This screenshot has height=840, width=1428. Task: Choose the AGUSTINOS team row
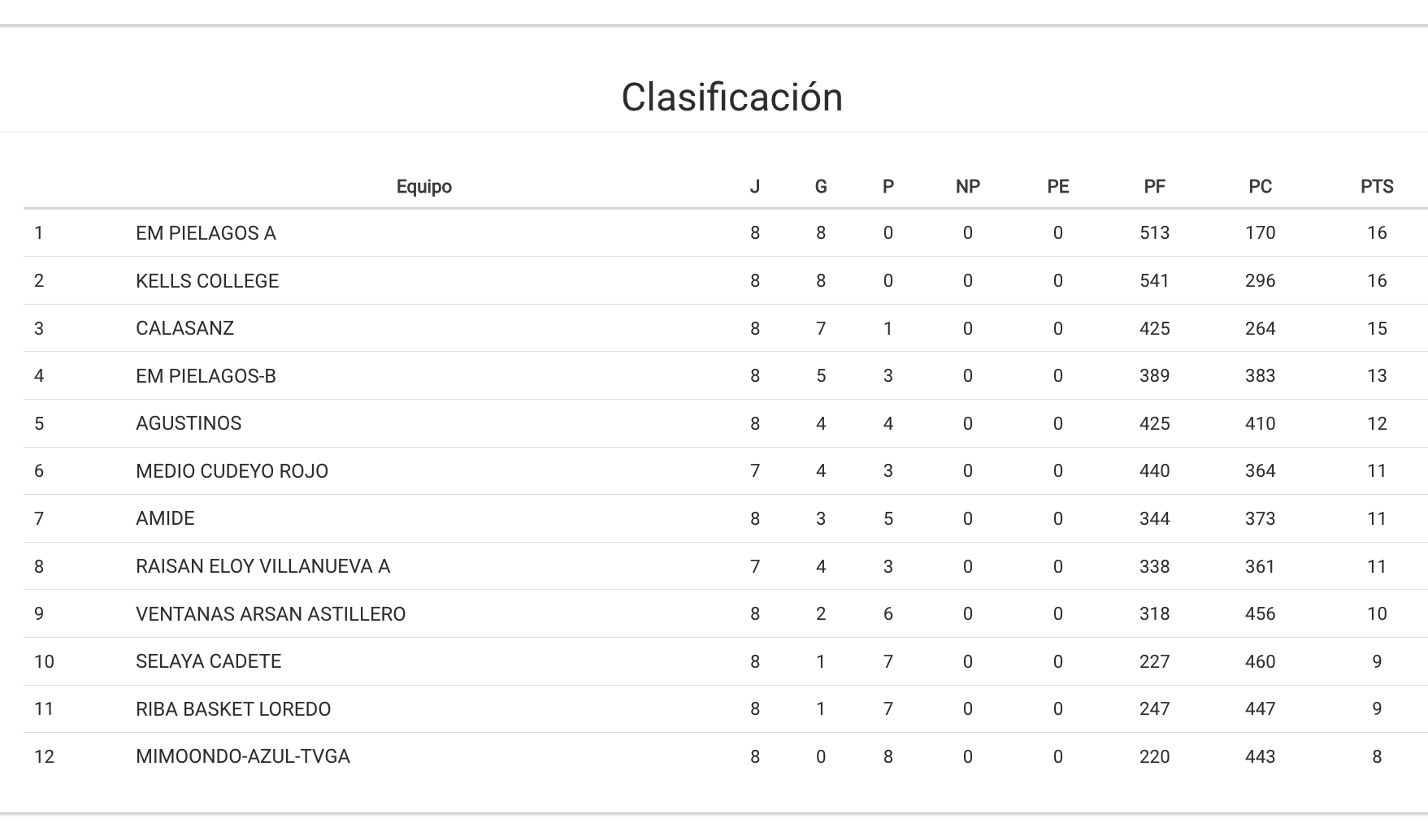[x=189, y=423]
